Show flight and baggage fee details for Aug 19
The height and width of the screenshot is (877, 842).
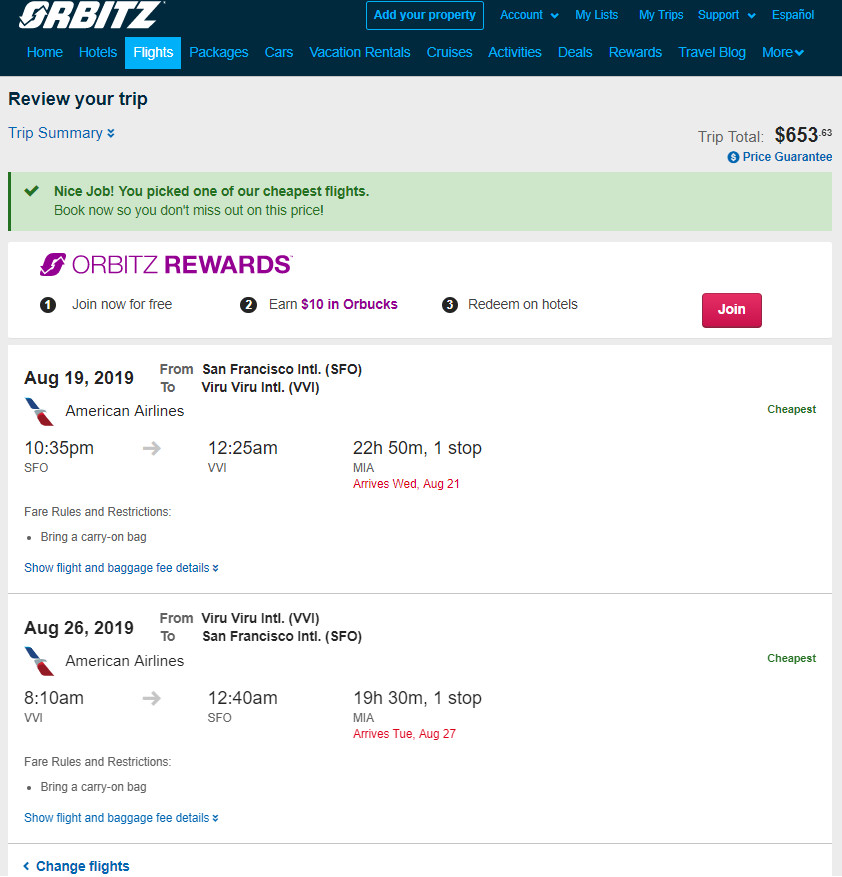(121, 568)
